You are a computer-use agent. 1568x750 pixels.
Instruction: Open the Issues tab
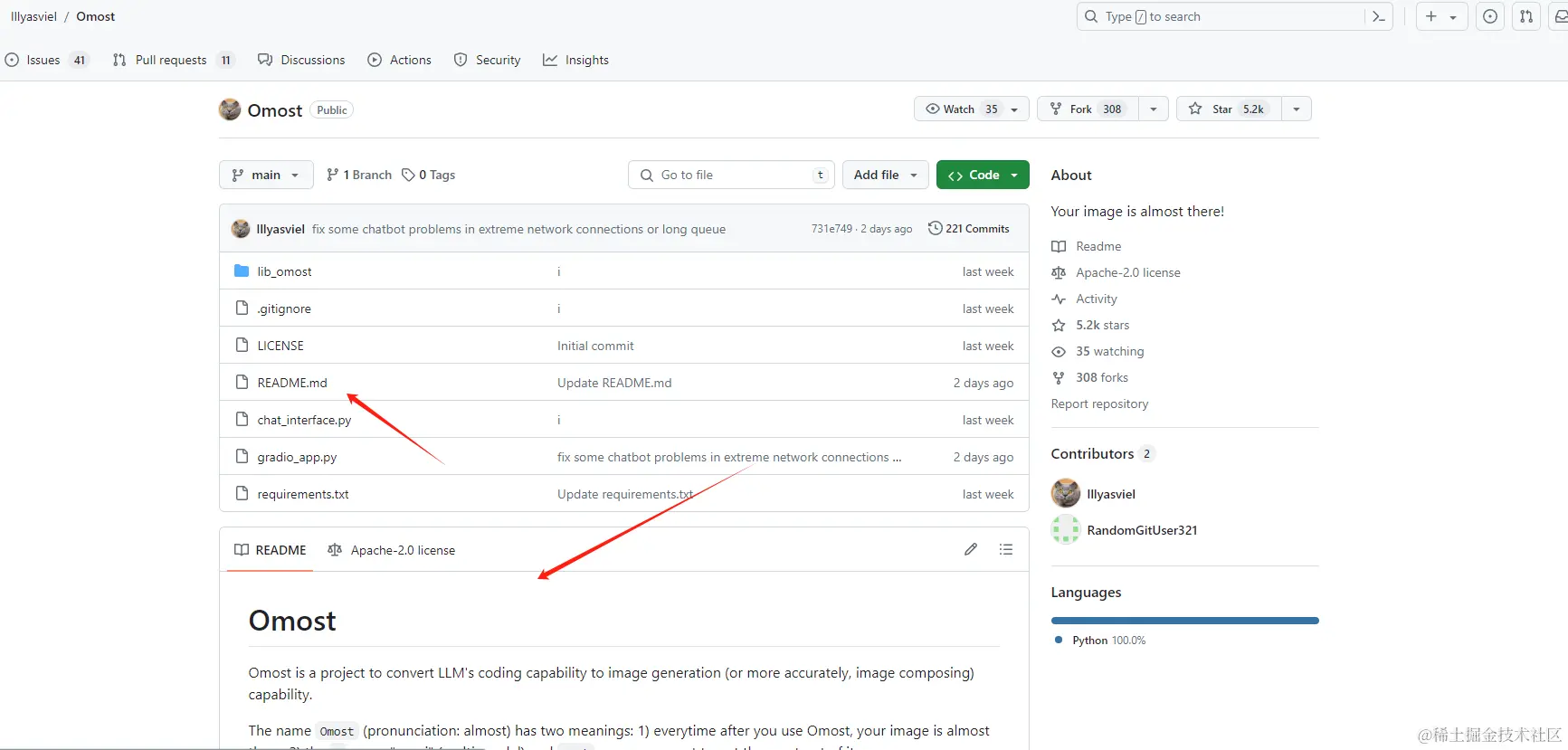point(47,60)
